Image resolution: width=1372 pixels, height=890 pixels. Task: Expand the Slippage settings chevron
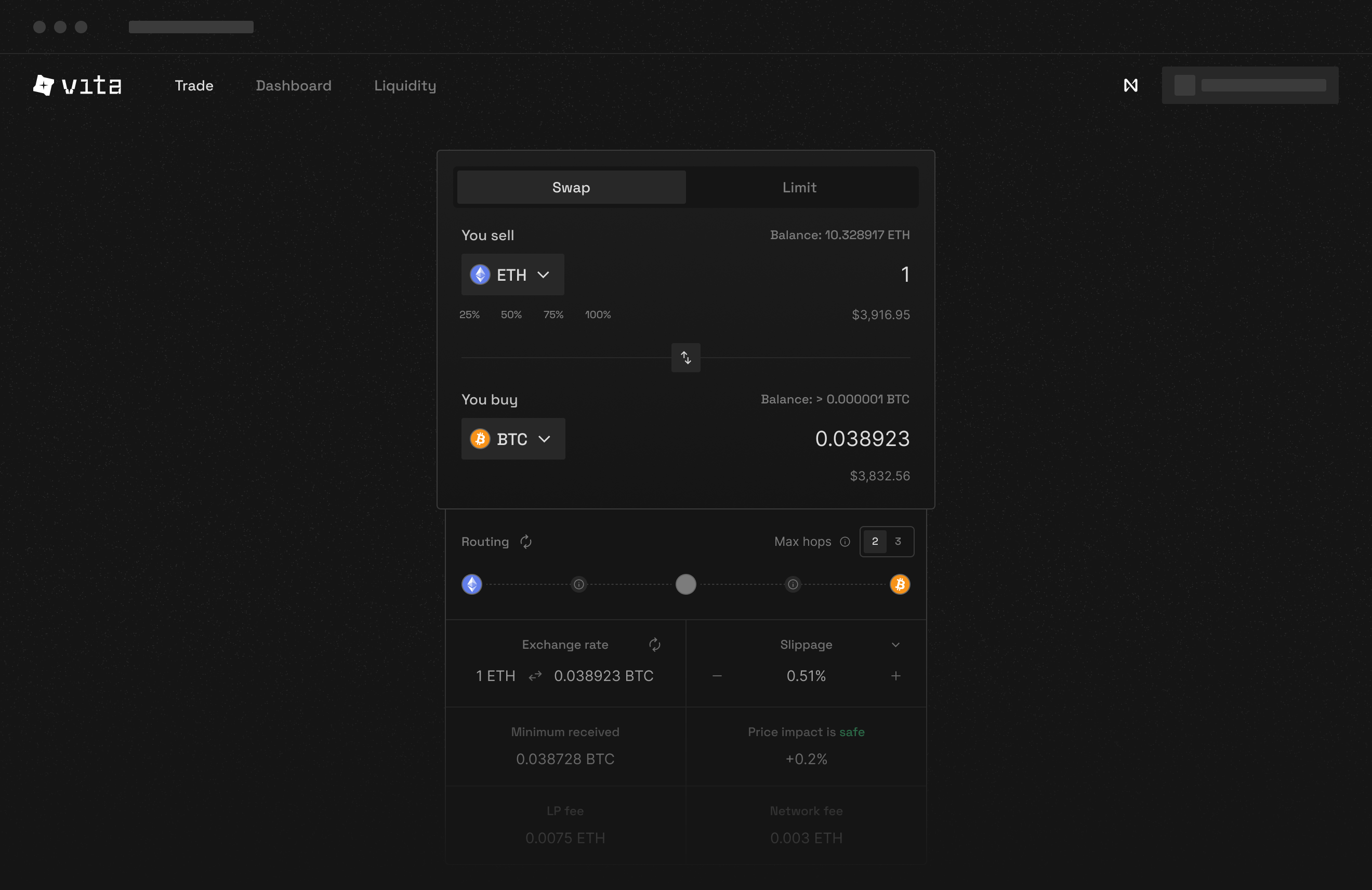[895, 645]
